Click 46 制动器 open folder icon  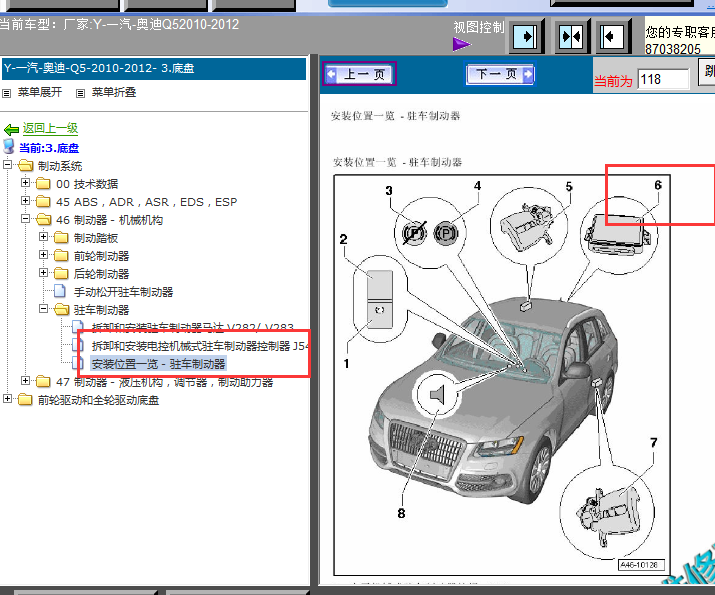(43, 220)
